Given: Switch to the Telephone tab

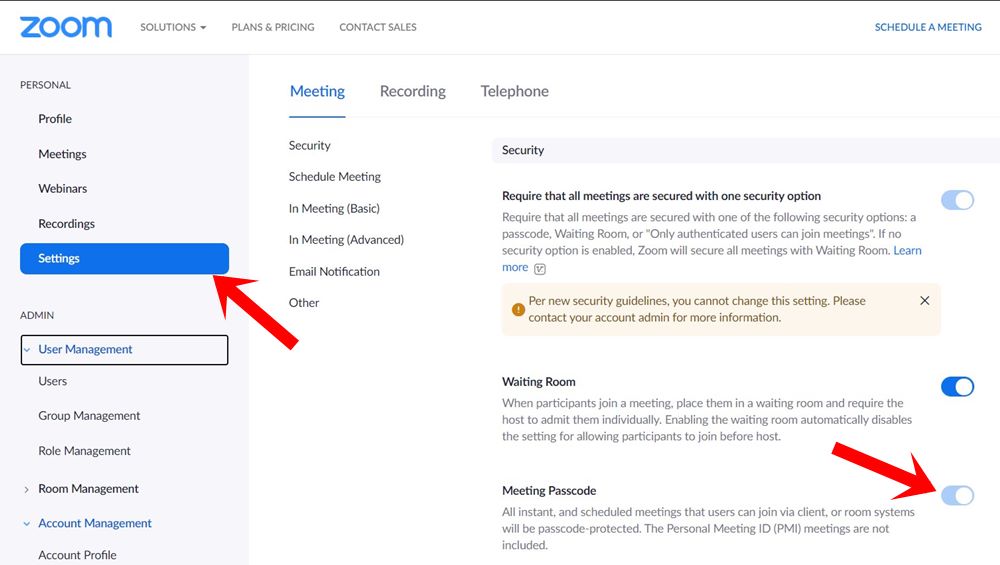Looking at the screenshot, I should 514,91.
